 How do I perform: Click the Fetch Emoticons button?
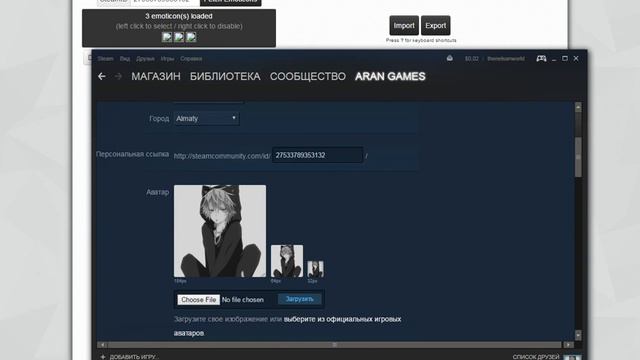(x=231, y=2)
